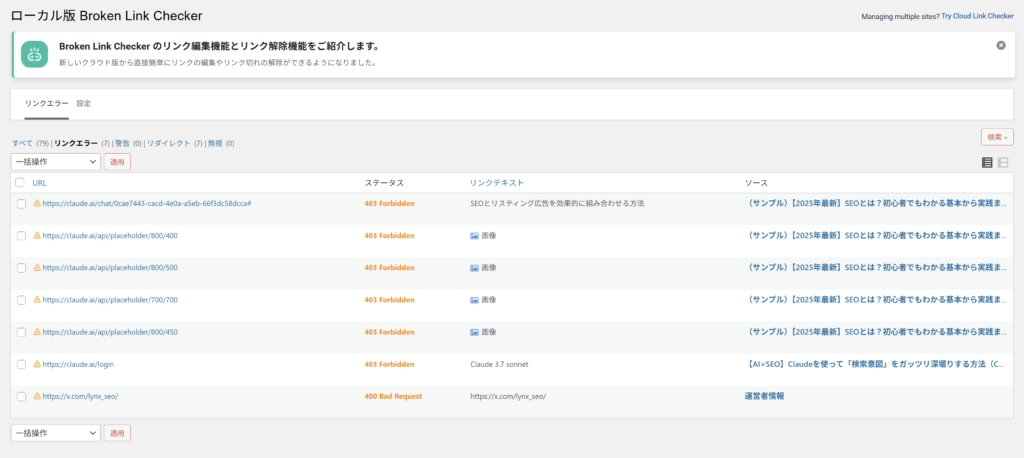Click warning icon beside claude.ai/login URL
This screenshot has height=458, width=1024.
(37, 364)
